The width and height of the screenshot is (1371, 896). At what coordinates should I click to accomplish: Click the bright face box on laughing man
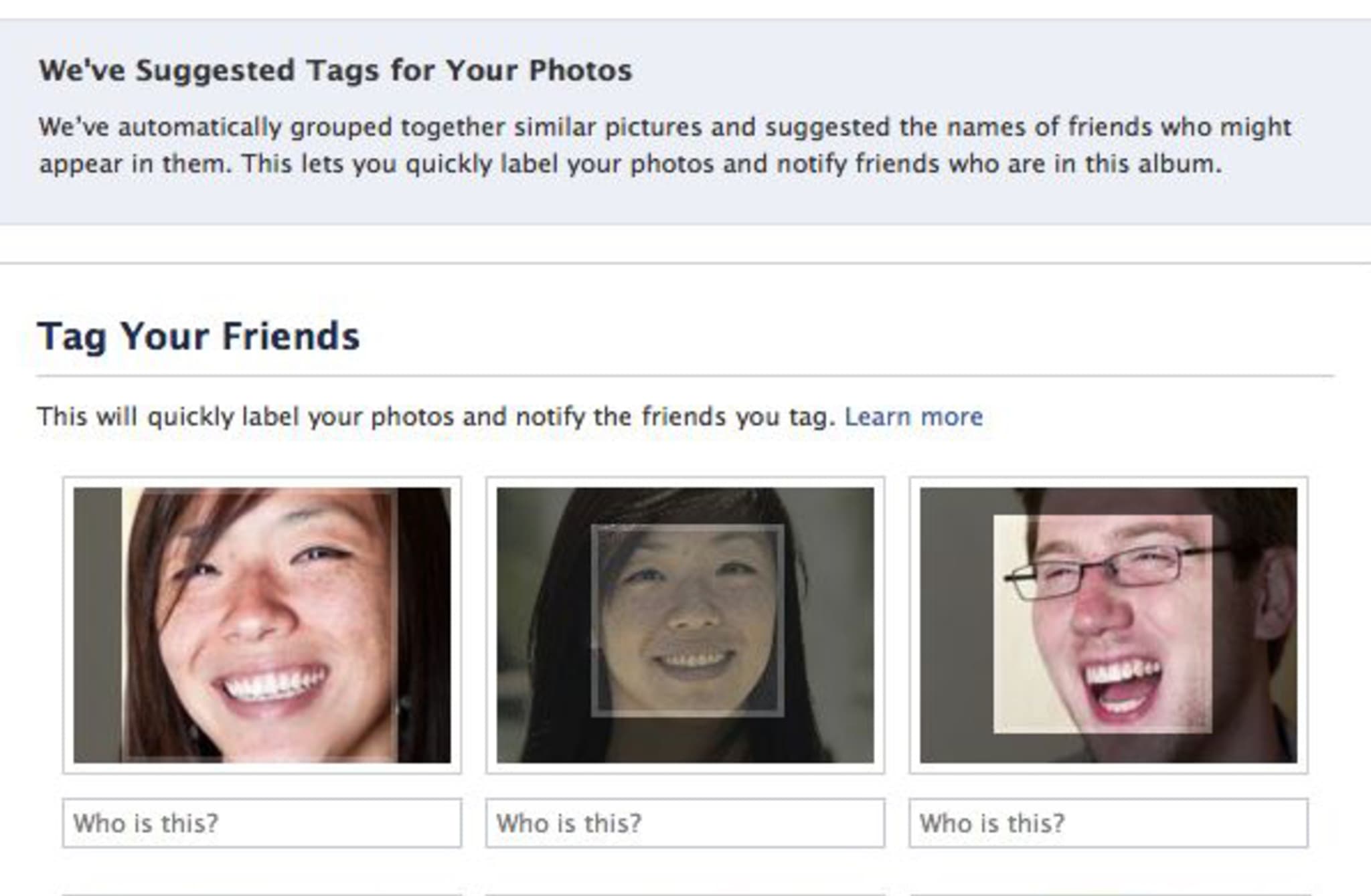pyautogui.click(x=1102, y=624)
